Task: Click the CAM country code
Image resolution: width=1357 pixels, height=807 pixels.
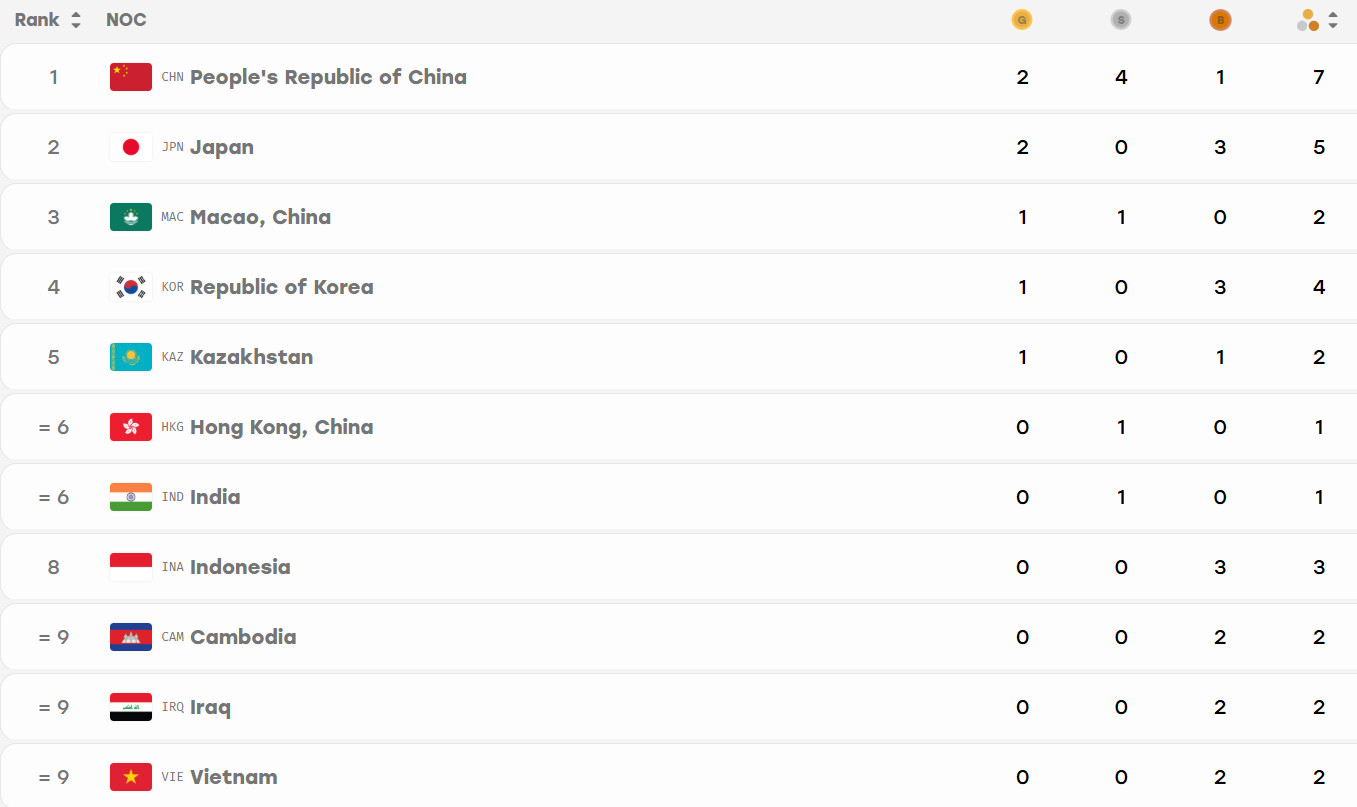Action: coord(173,637)
